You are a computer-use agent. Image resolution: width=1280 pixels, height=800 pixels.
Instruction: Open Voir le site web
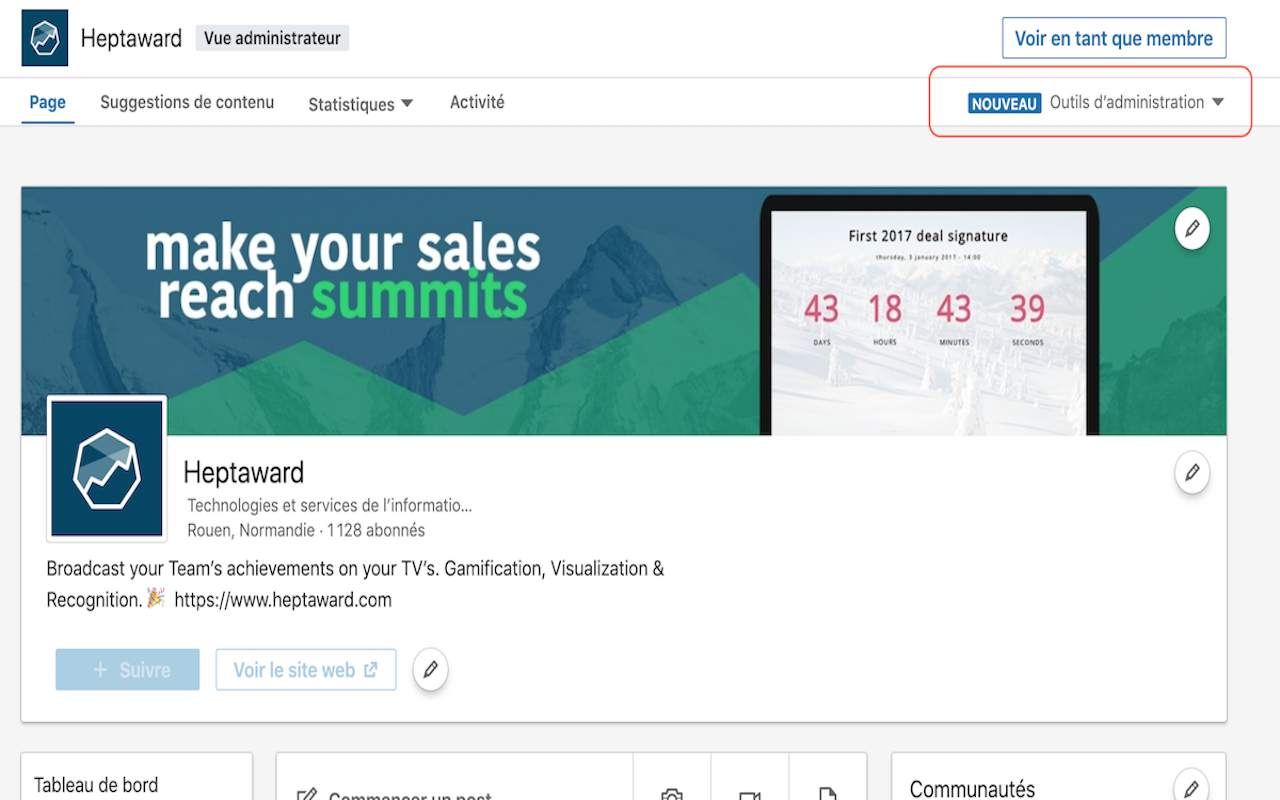click(x=306, y=670)
